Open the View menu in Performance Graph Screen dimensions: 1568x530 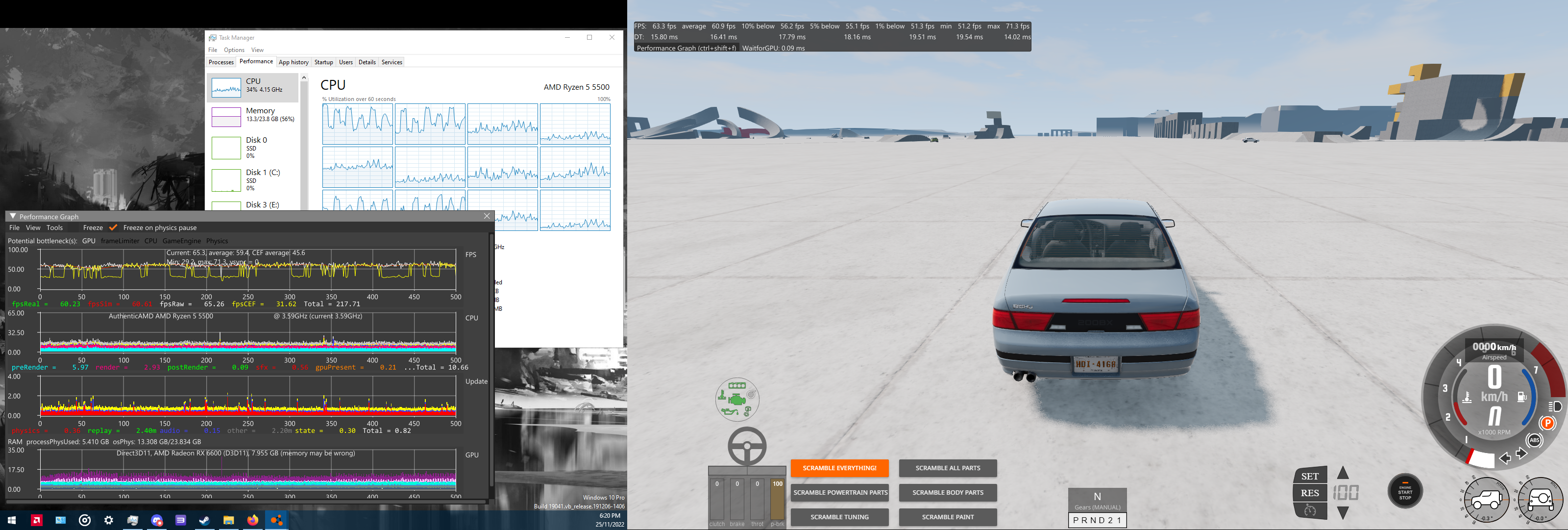coord(33,228)
